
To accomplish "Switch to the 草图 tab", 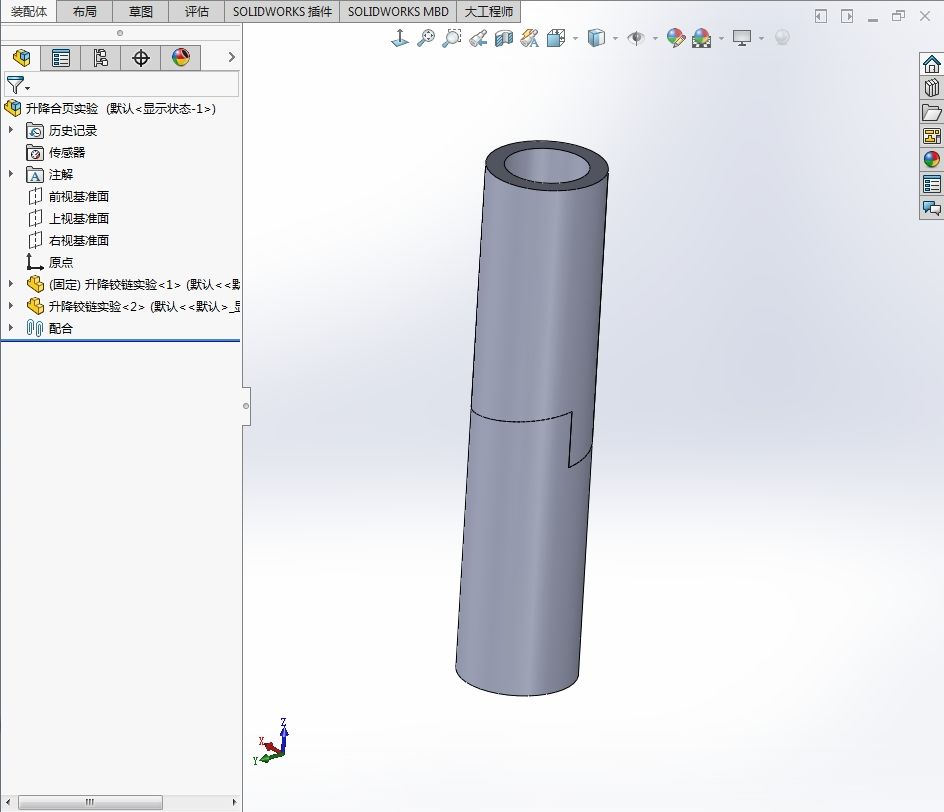I will [x=141, y=12].
